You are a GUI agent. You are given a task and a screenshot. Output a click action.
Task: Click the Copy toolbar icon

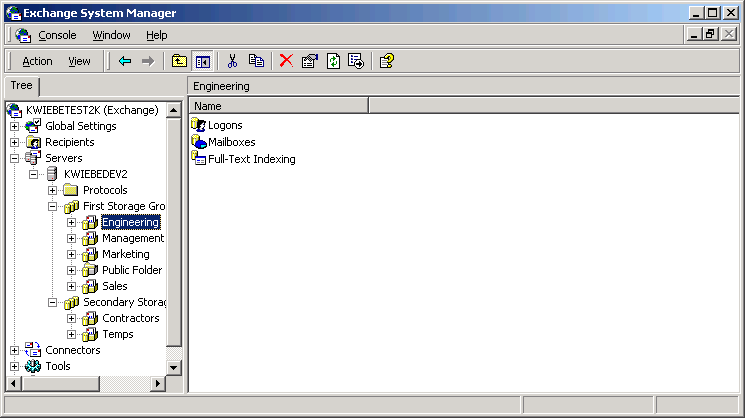(256, 61)
